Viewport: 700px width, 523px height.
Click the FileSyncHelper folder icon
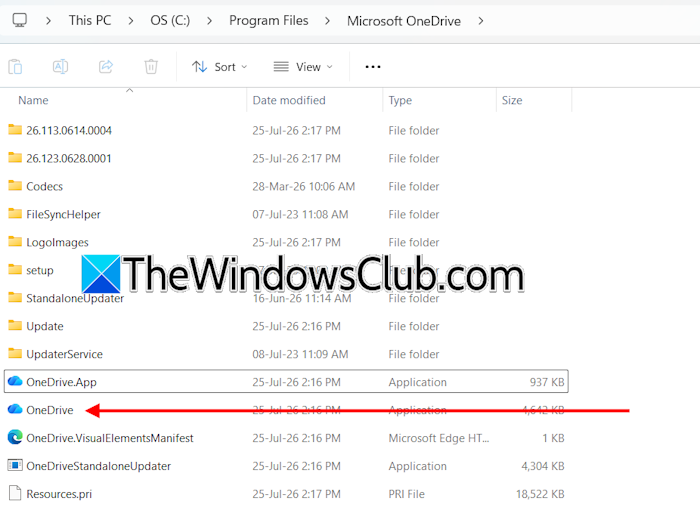tap(15, 214)
